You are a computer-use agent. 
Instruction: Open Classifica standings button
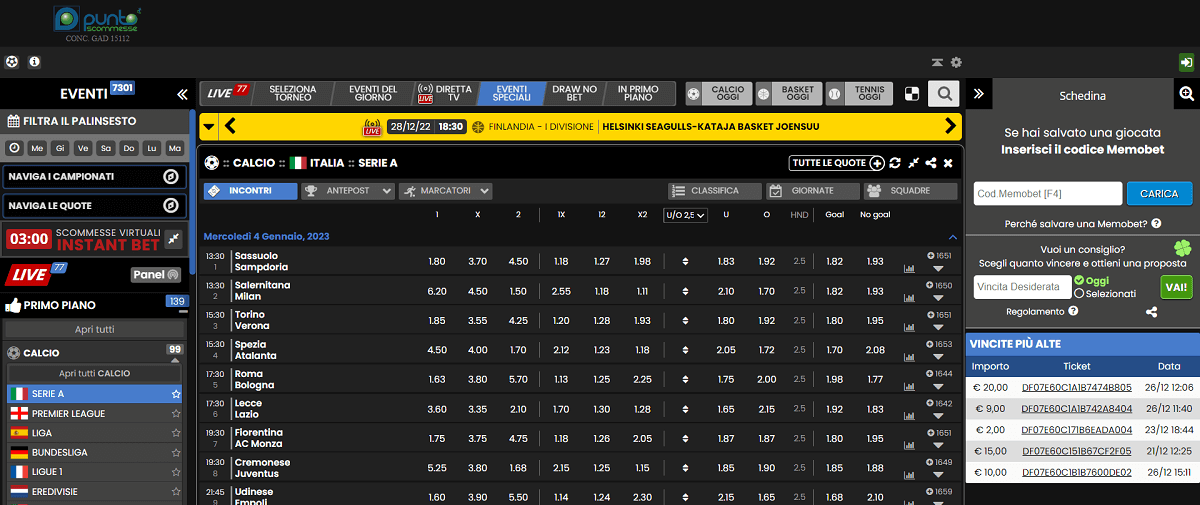click(714, 190)
